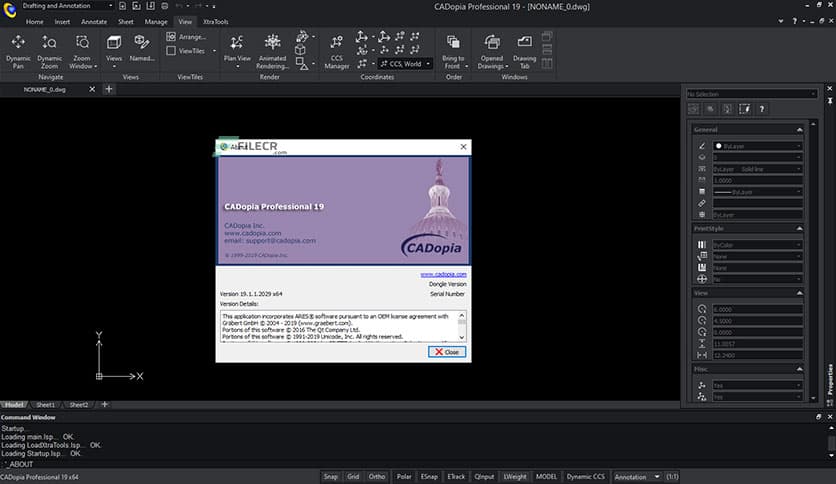Open the Insert ribbon tab
Viewport: 836px width, 484px height.
tap(62, 22)
